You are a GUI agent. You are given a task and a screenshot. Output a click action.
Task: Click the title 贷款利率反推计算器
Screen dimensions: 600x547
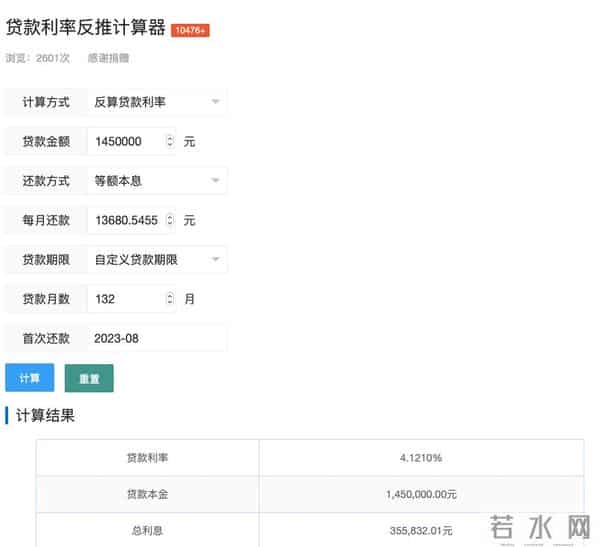[86, 28]
